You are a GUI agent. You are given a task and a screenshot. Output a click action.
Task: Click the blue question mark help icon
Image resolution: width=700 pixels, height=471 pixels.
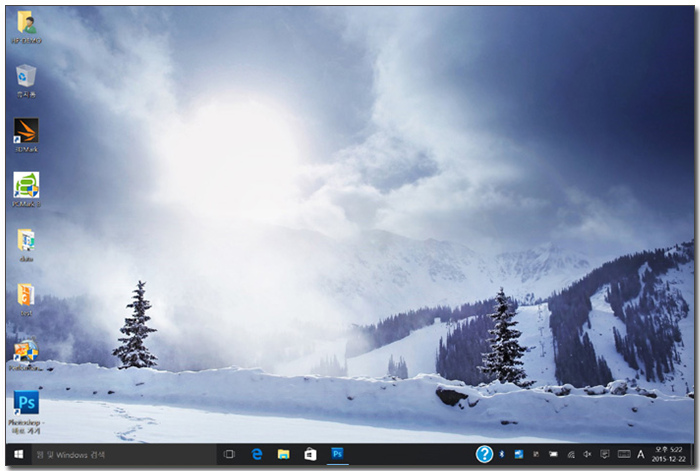(485, 454)
